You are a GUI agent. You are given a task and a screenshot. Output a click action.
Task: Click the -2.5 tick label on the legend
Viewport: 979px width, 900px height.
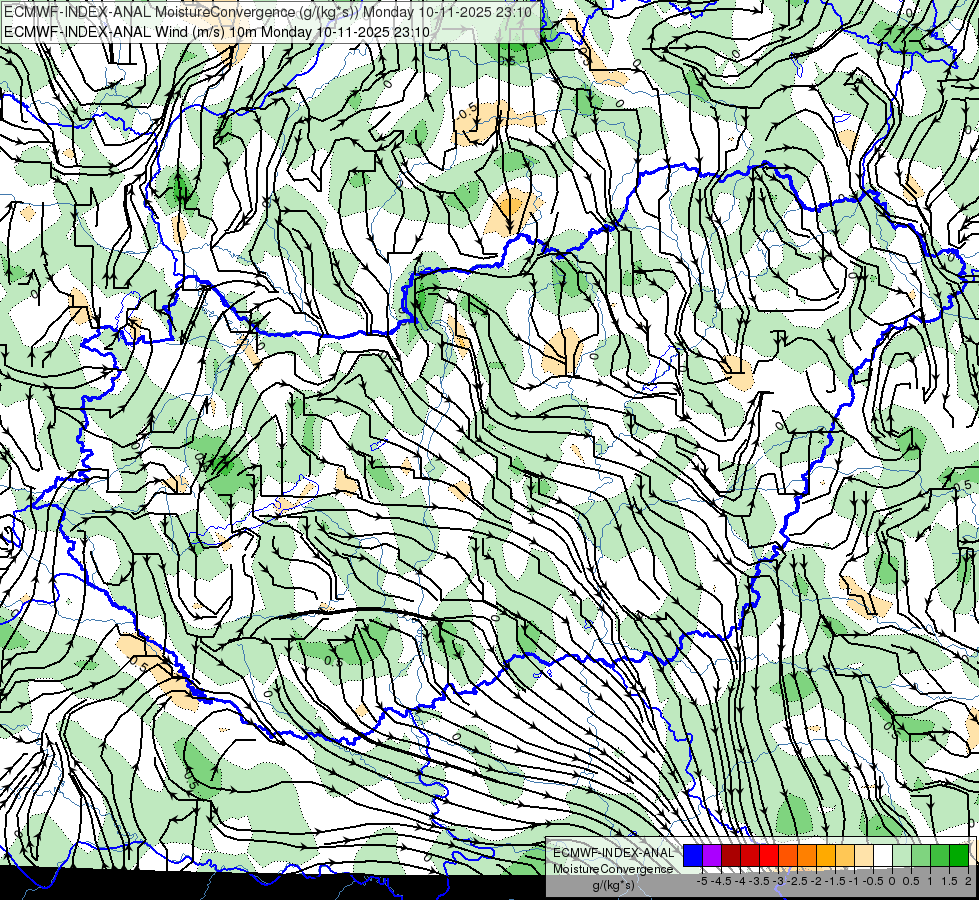(796, 881)
